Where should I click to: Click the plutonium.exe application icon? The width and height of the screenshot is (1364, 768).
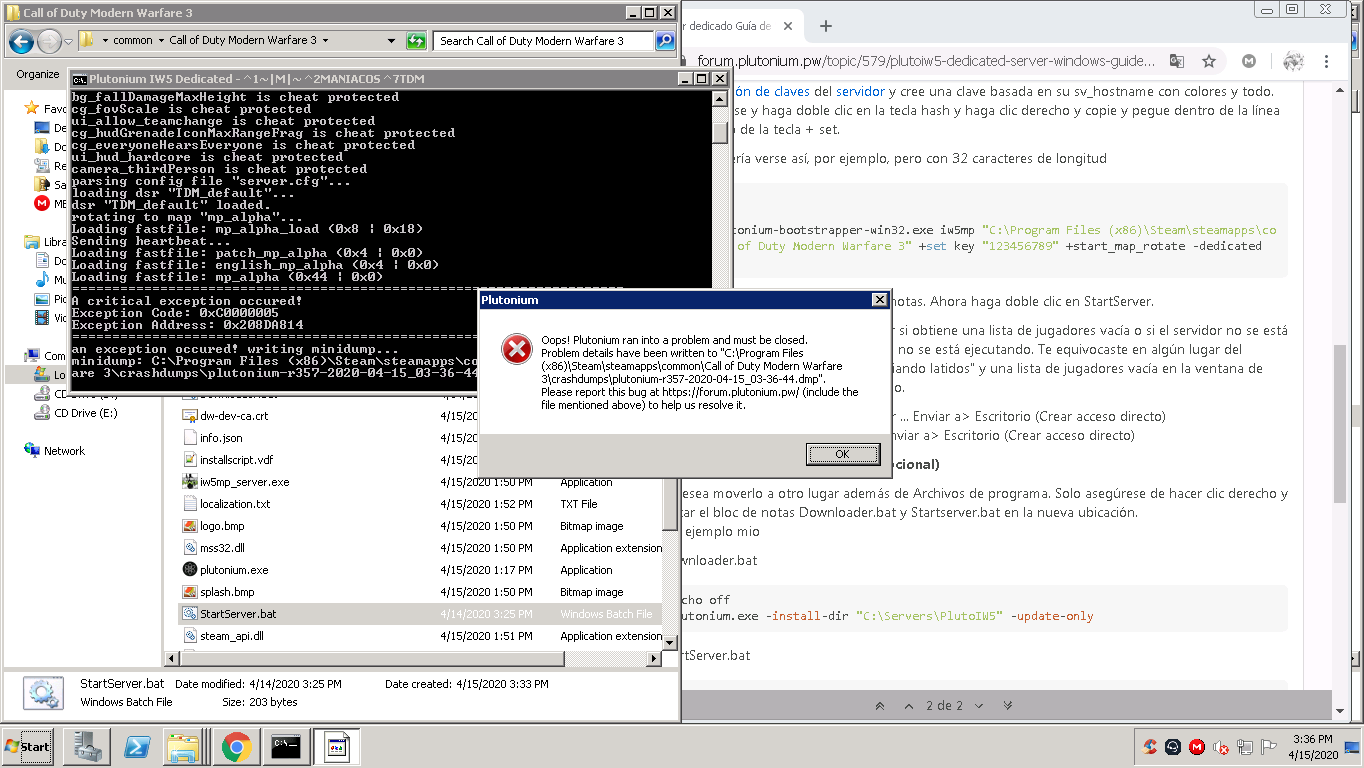point(190,570)
